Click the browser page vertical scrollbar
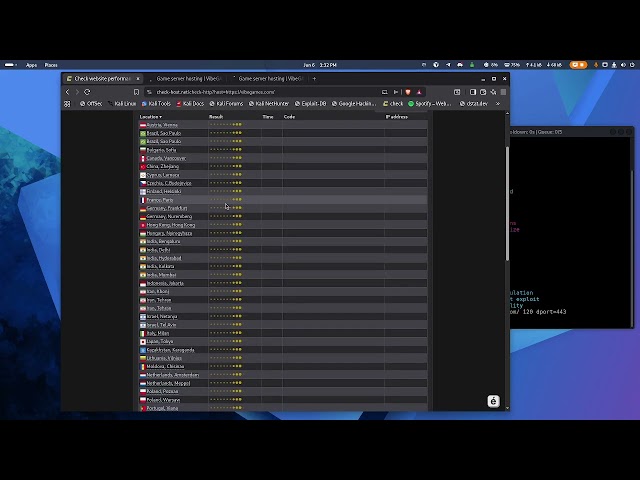640x480 pixels. pos(507,204)
